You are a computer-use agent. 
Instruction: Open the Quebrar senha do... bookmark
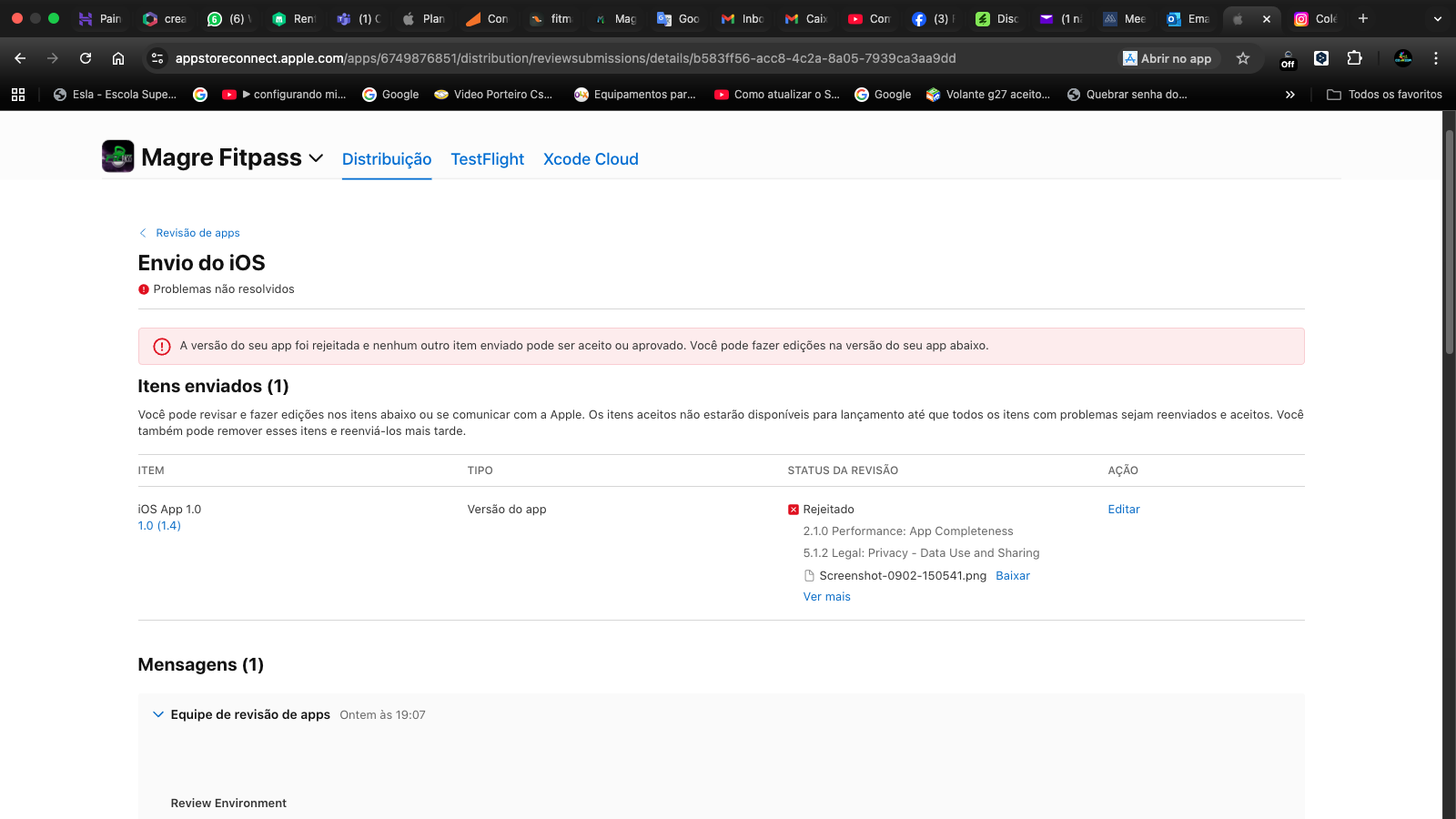coord(1127,95)
